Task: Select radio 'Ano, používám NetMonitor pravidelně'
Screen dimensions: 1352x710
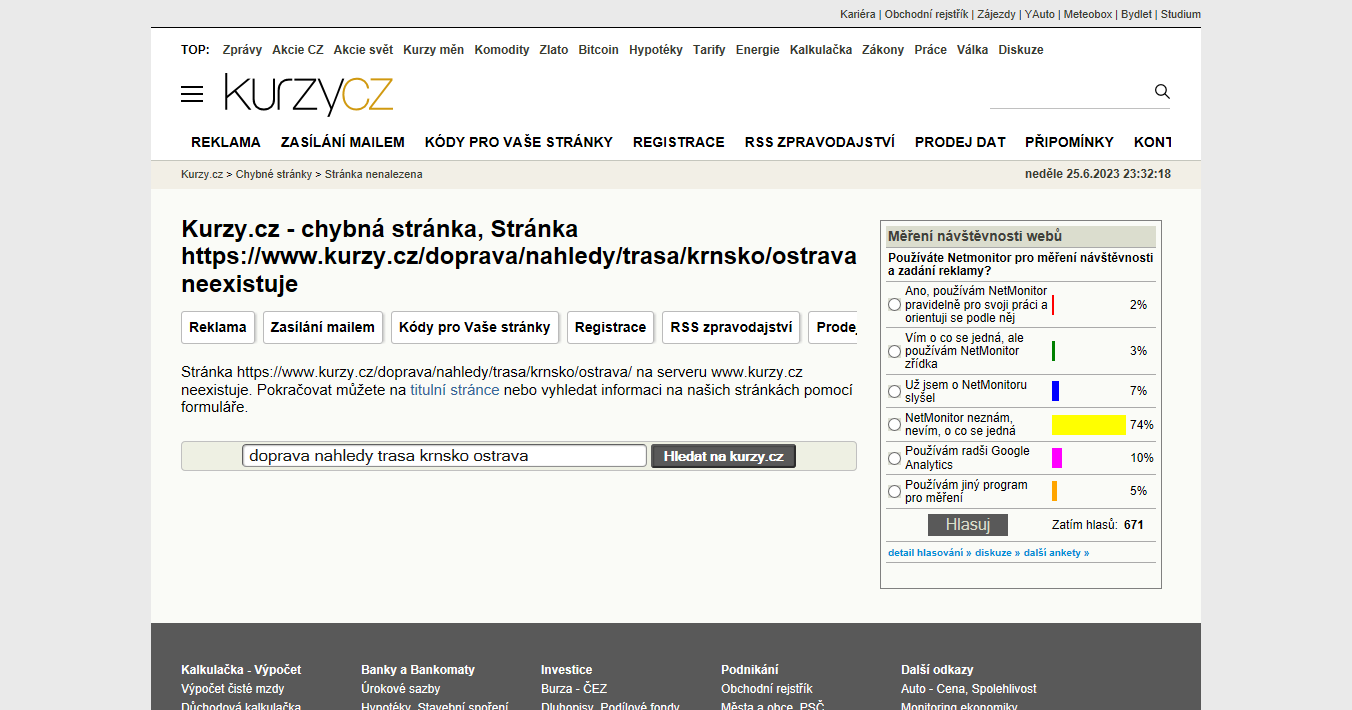Action: tap(894, 305)
